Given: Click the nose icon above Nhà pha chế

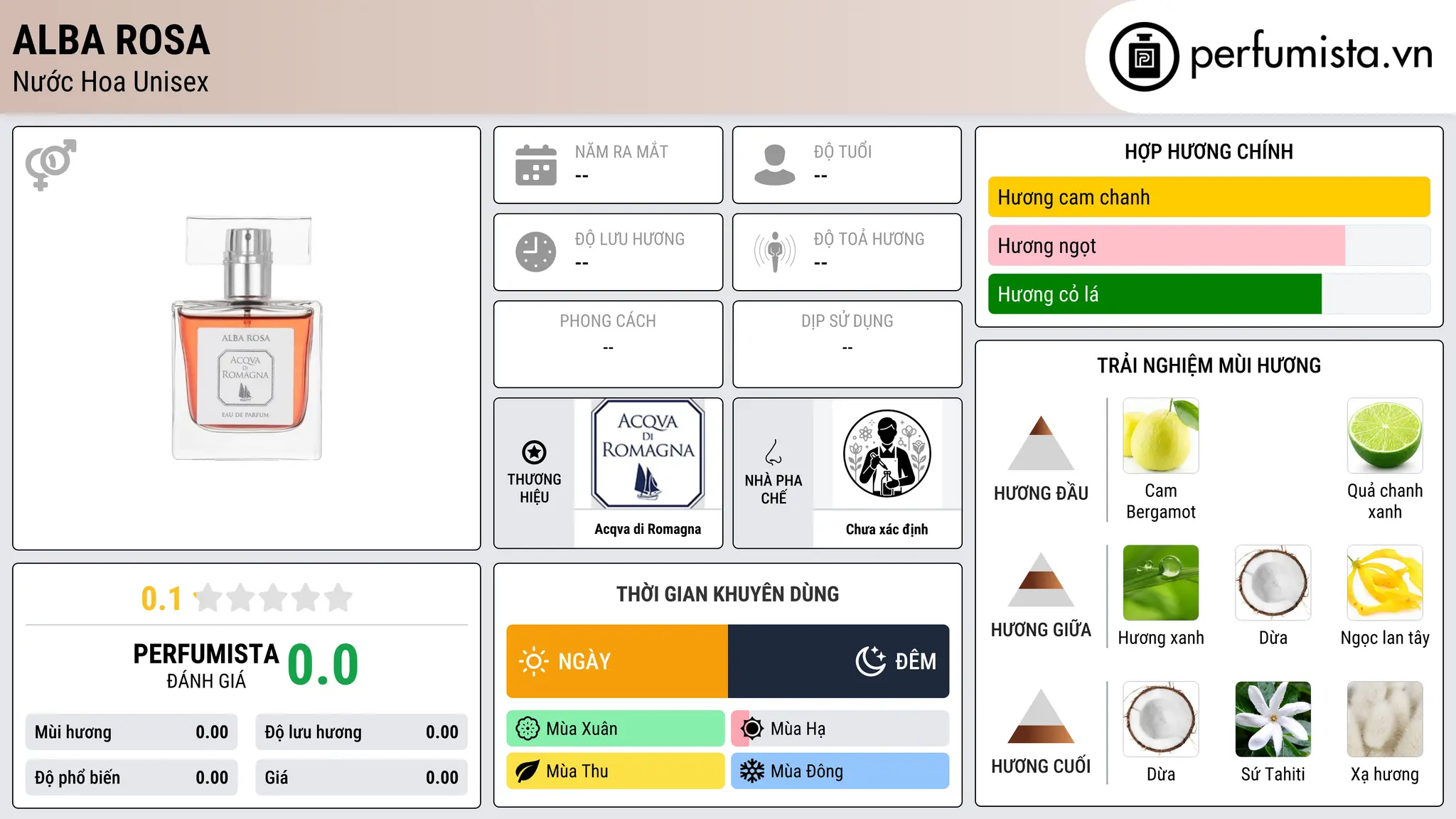Looking at the screenshot, I should (x=773, y=452).
